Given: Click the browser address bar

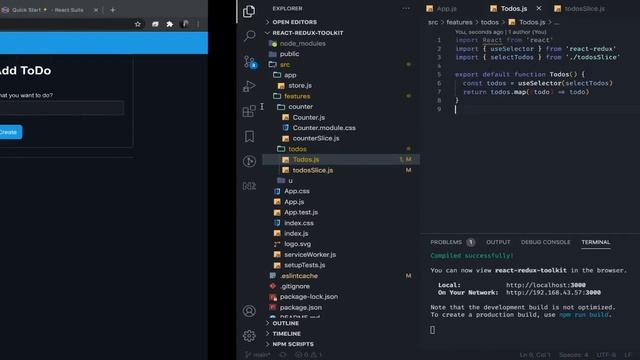Looking at the screenshot, I should (64, 24).
